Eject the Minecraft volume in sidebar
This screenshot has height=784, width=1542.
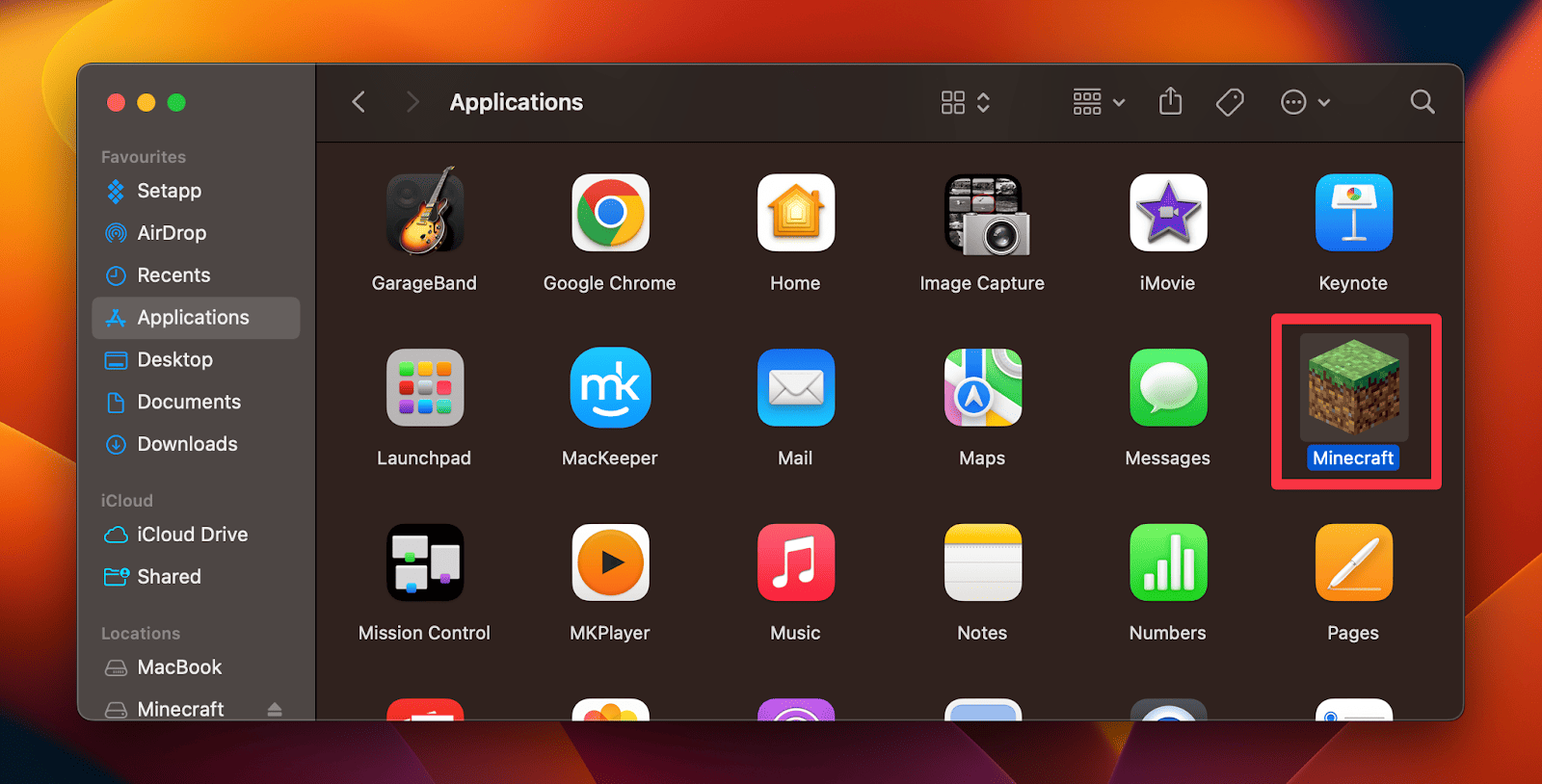pos(275,710)
